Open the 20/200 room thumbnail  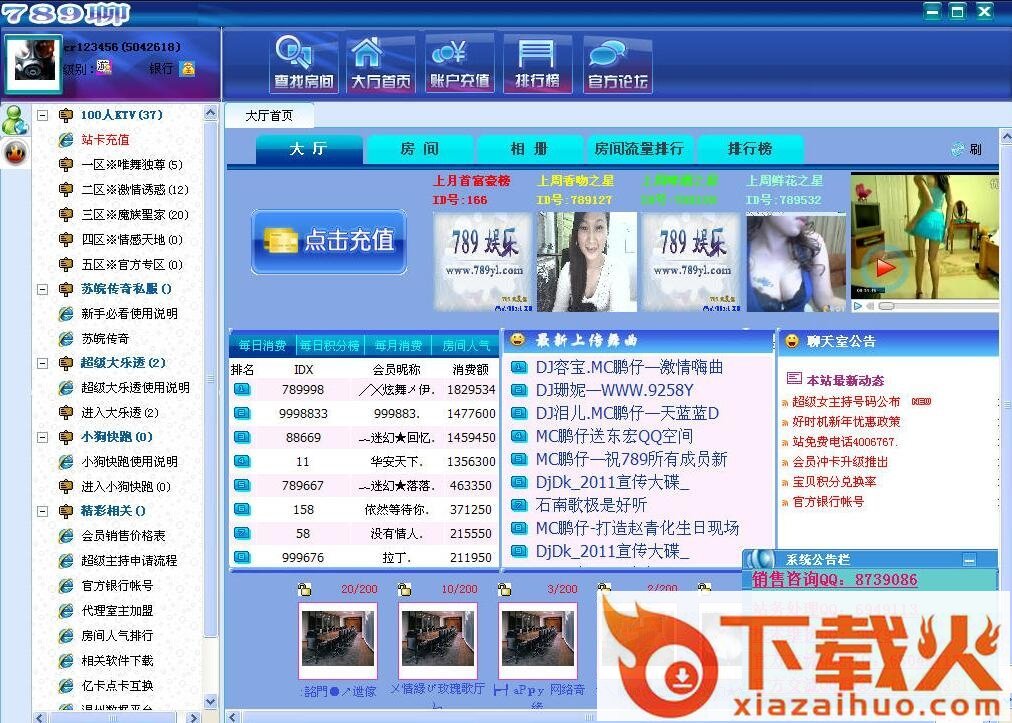click(x=338, y=640)
